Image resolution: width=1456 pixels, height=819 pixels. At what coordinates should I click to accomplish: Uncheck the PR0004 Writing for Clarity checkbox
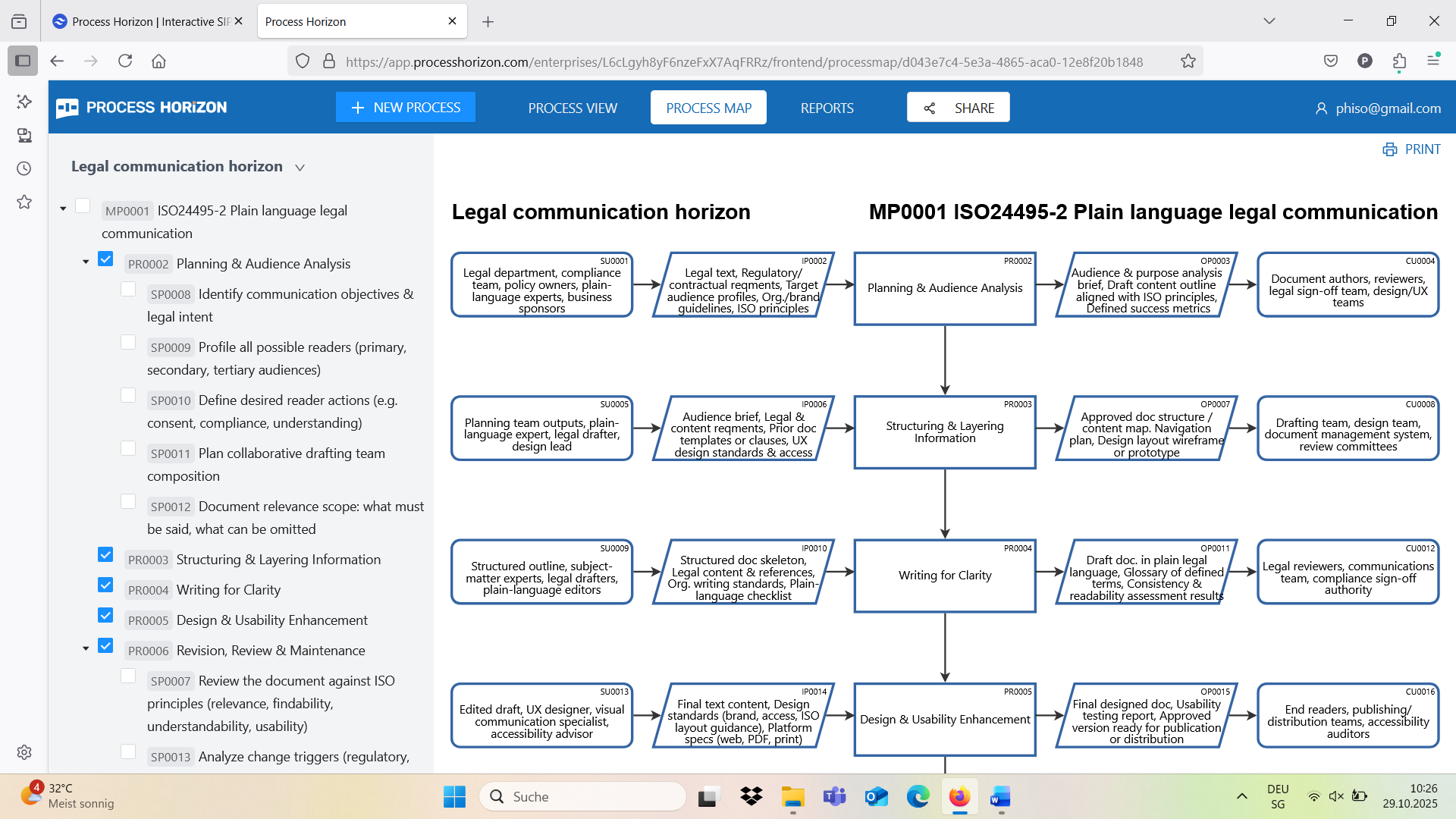pyautogui.click(x=105, y=585)
